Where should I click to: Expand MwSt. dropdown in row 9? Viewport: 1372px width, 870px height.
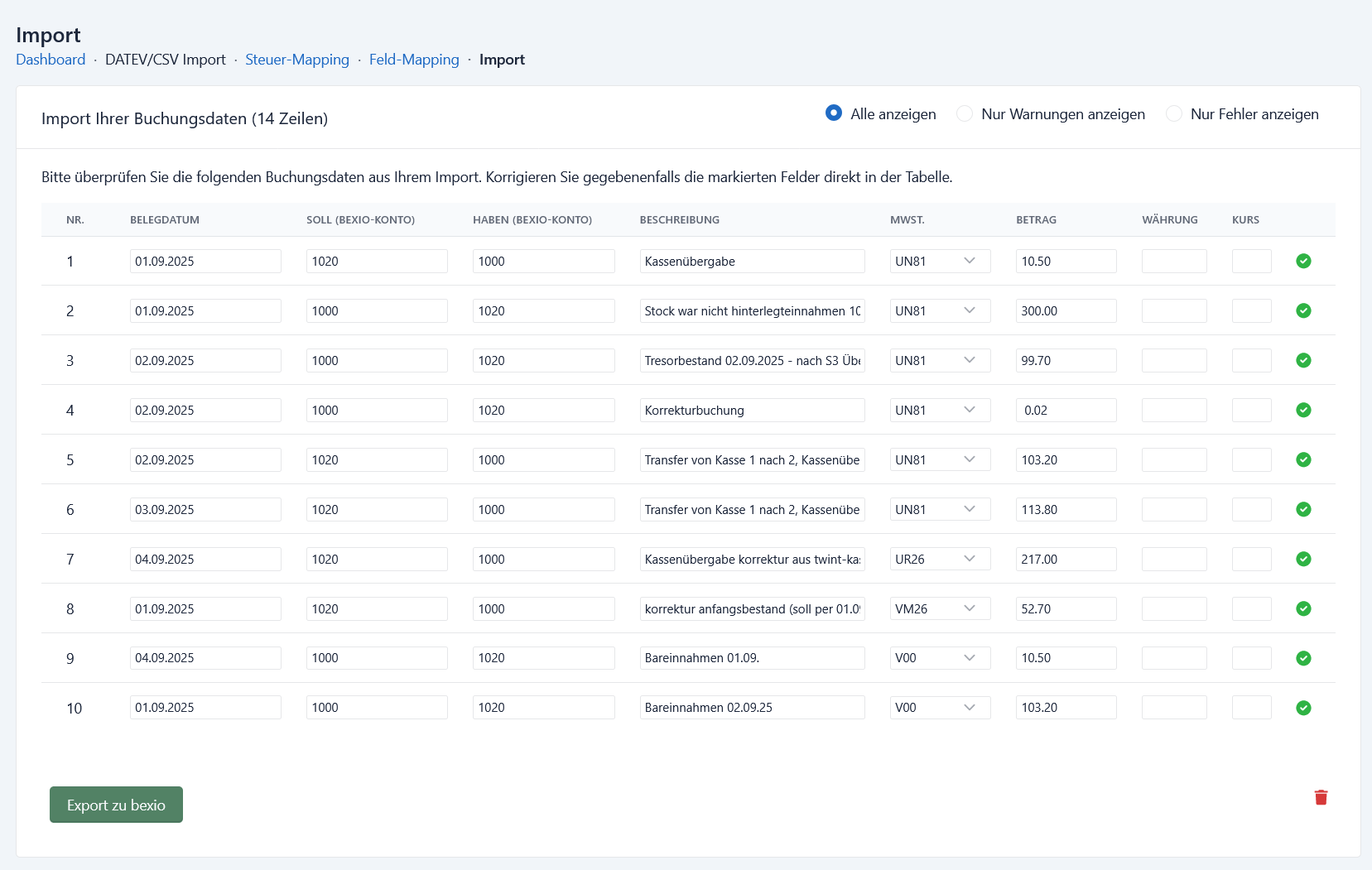point(940,658)
